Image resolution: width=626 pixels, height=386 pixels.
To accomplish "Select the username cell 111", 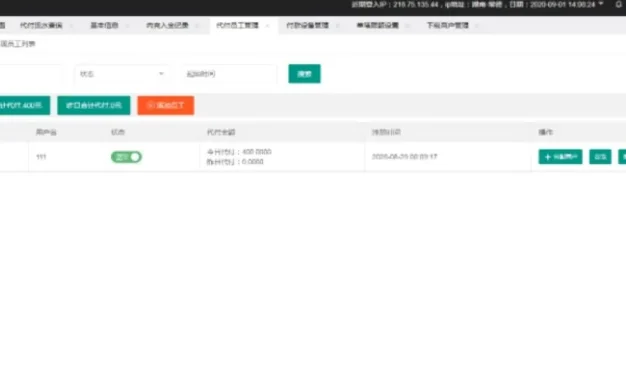I will coord(41,157).
